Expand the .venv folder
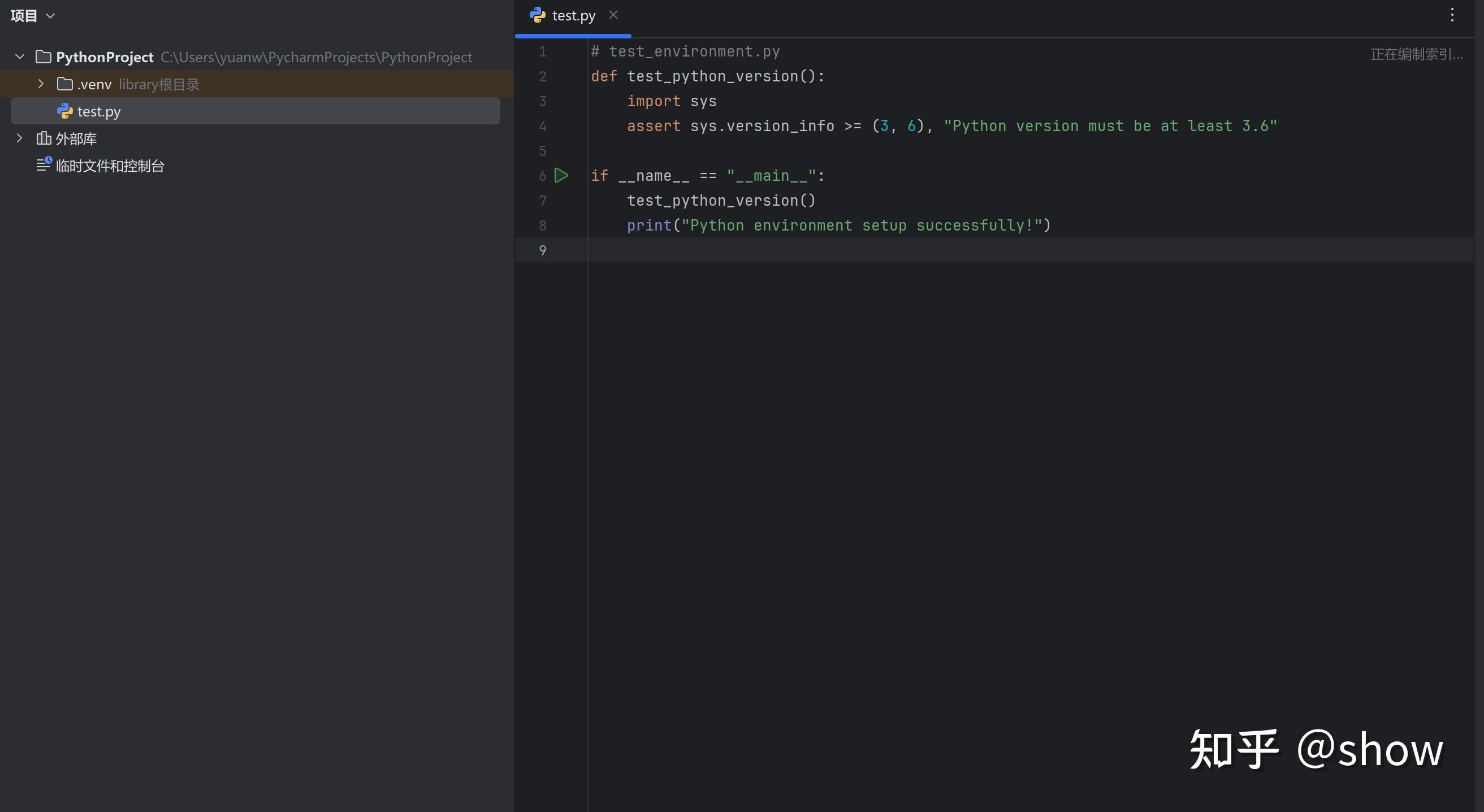This screenshot has width=1484, height=812. (40, 84)
